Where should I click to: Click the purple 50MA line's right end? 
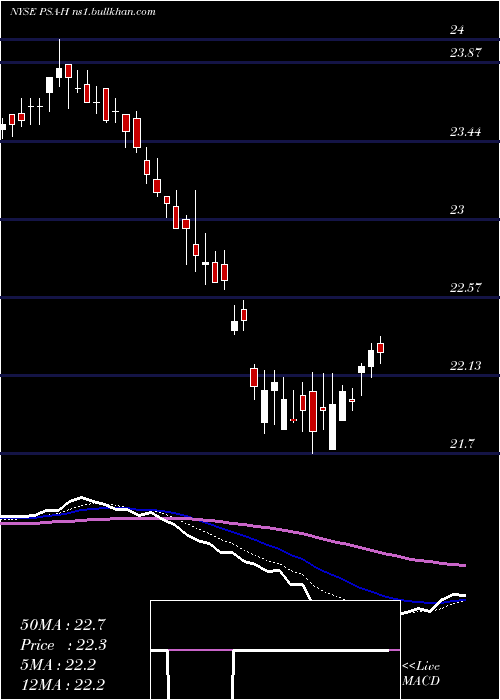[x=463, y=565]
